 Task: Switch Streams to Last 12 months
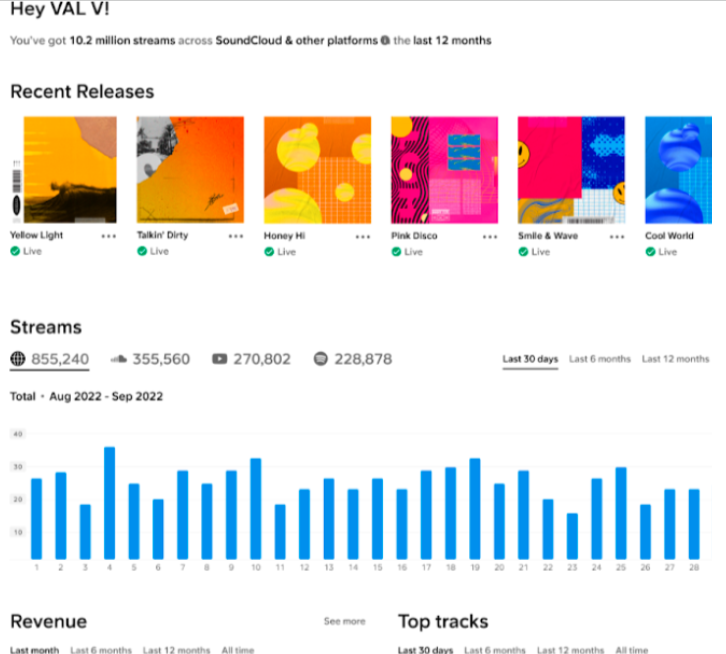click(675, 359)
